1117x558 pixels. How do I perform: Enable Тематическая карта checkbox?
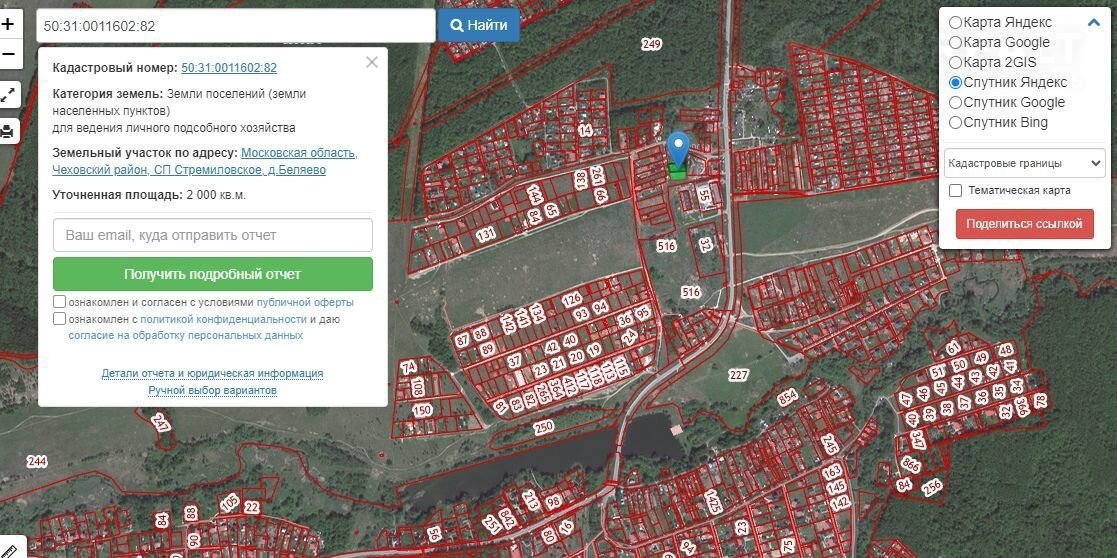(x=956, y=190)
